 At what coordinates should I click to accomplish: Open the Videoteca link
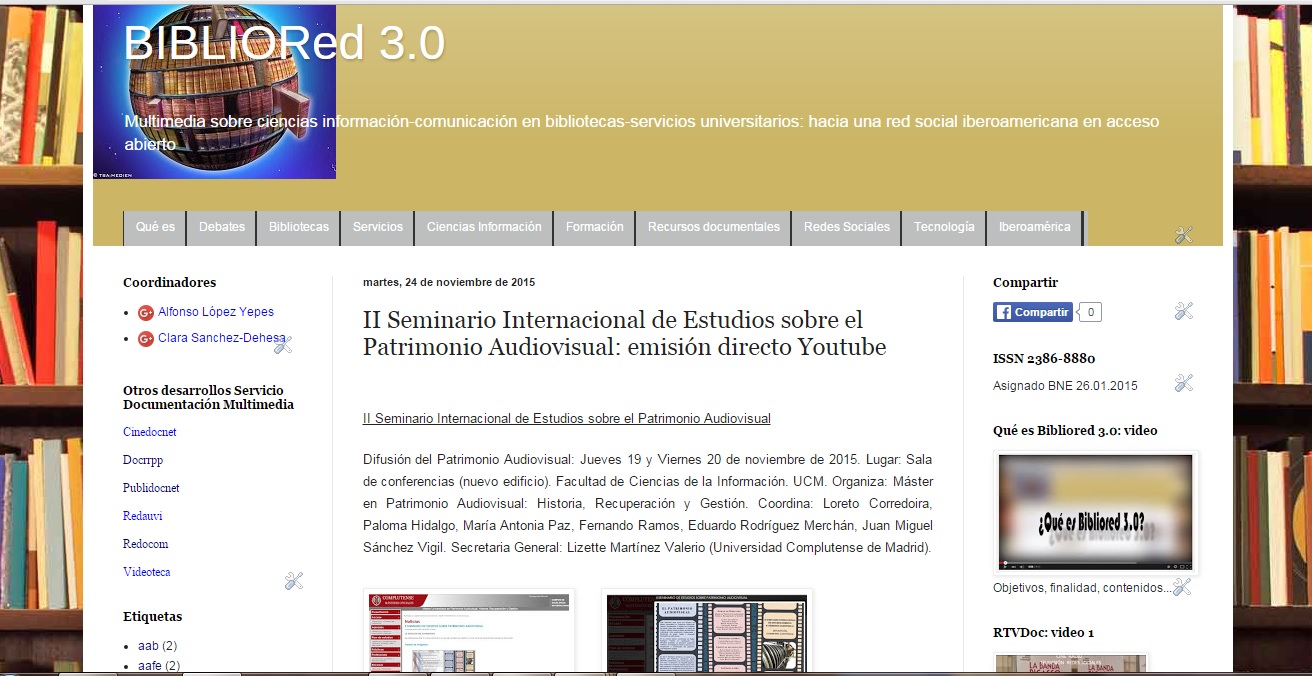point(147,572)
